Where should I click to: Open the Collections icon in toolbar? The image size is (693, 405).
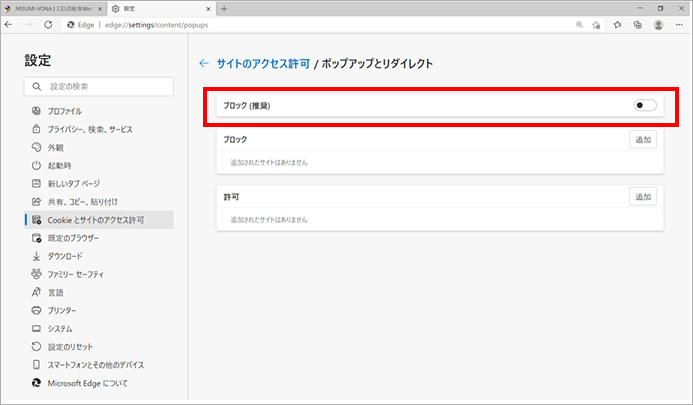637,26
